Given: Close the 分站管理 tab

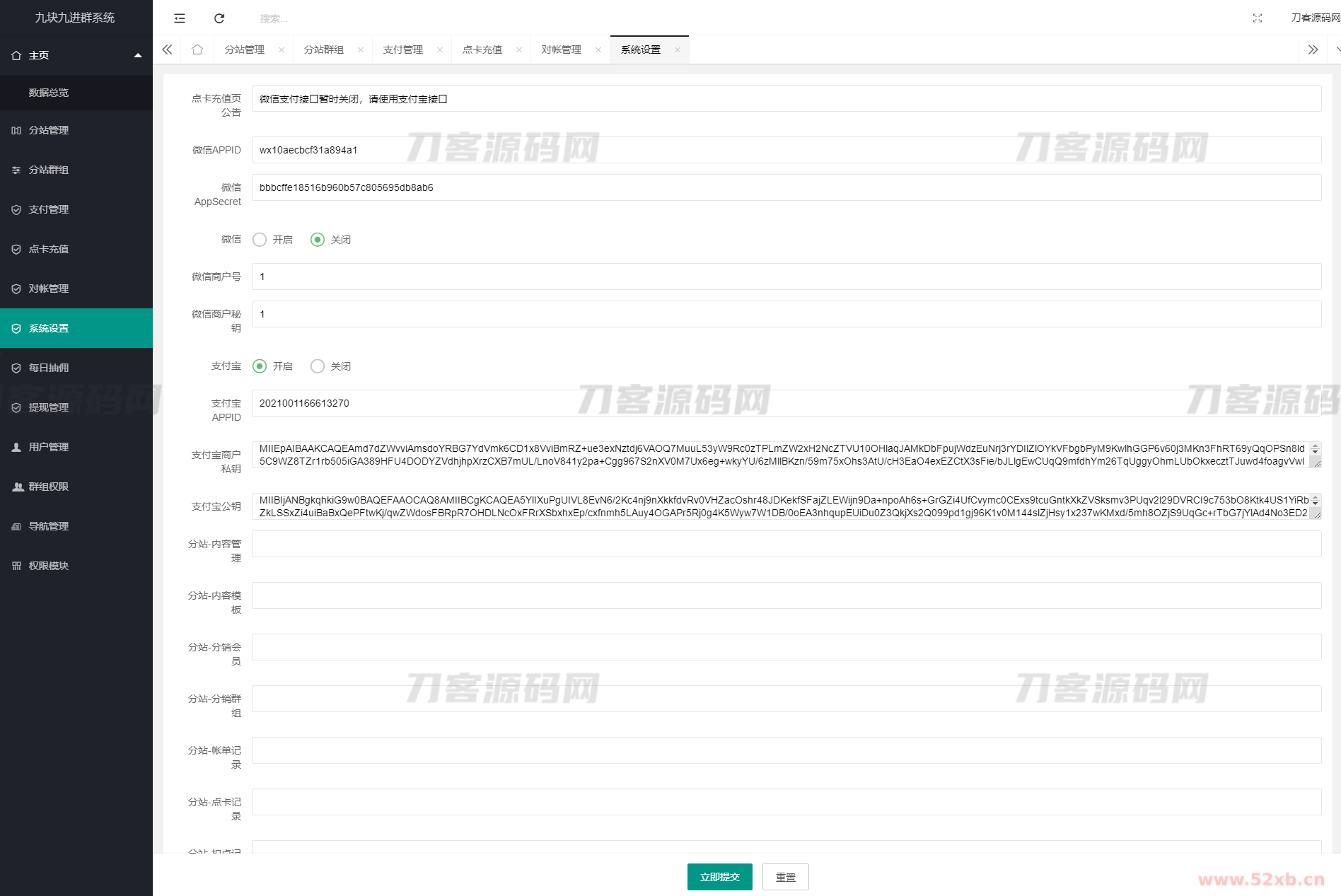Looking at the screenshot, I should pos(281,50).
